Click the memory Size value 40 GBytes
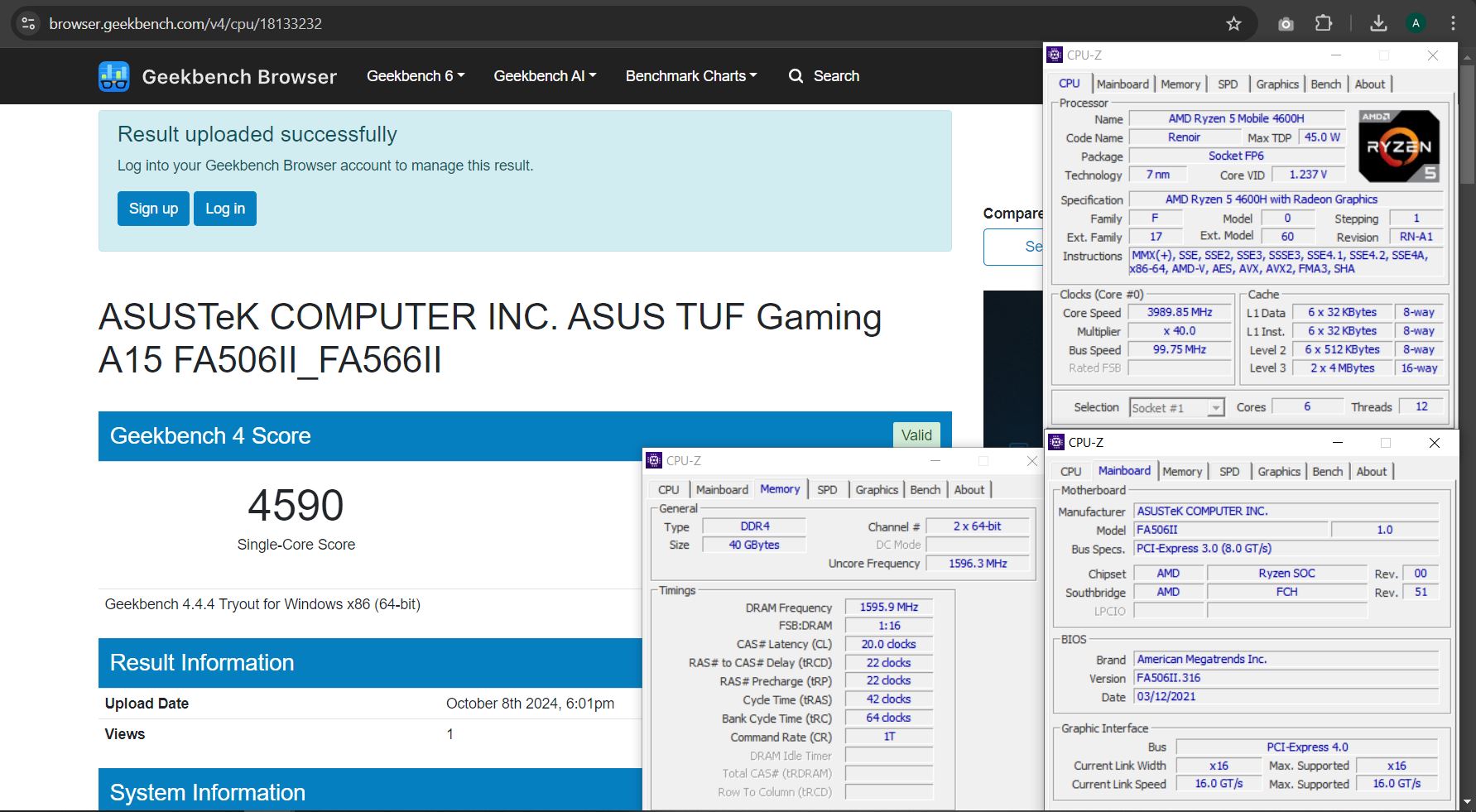This screenshot has width=1476, height=812. pos(754,545)
